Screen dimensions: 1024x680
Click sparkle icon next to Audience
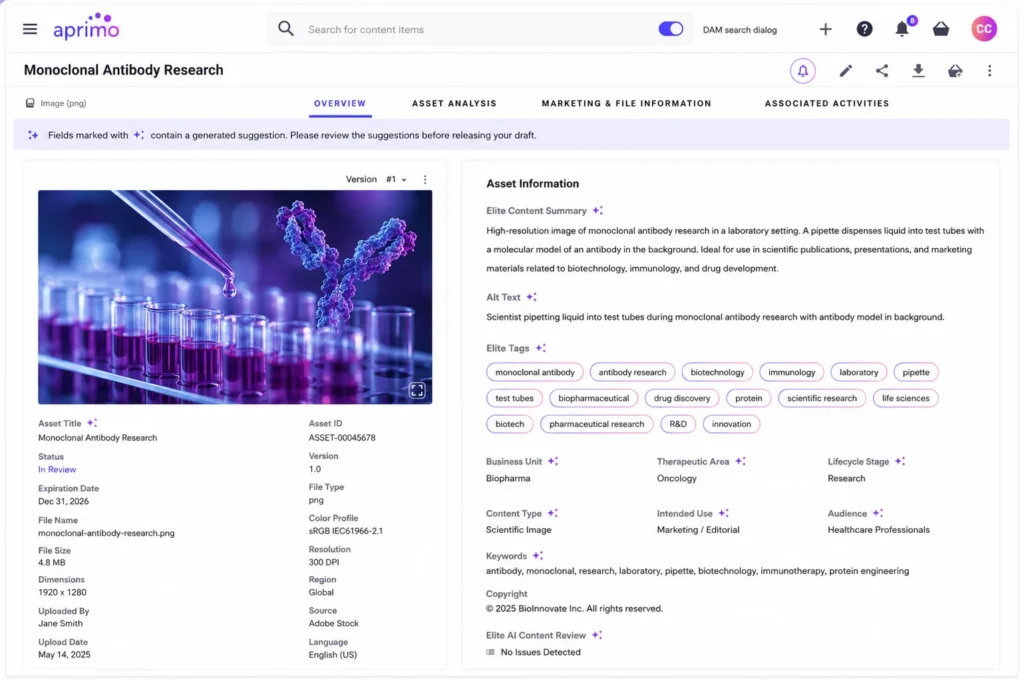878,513
